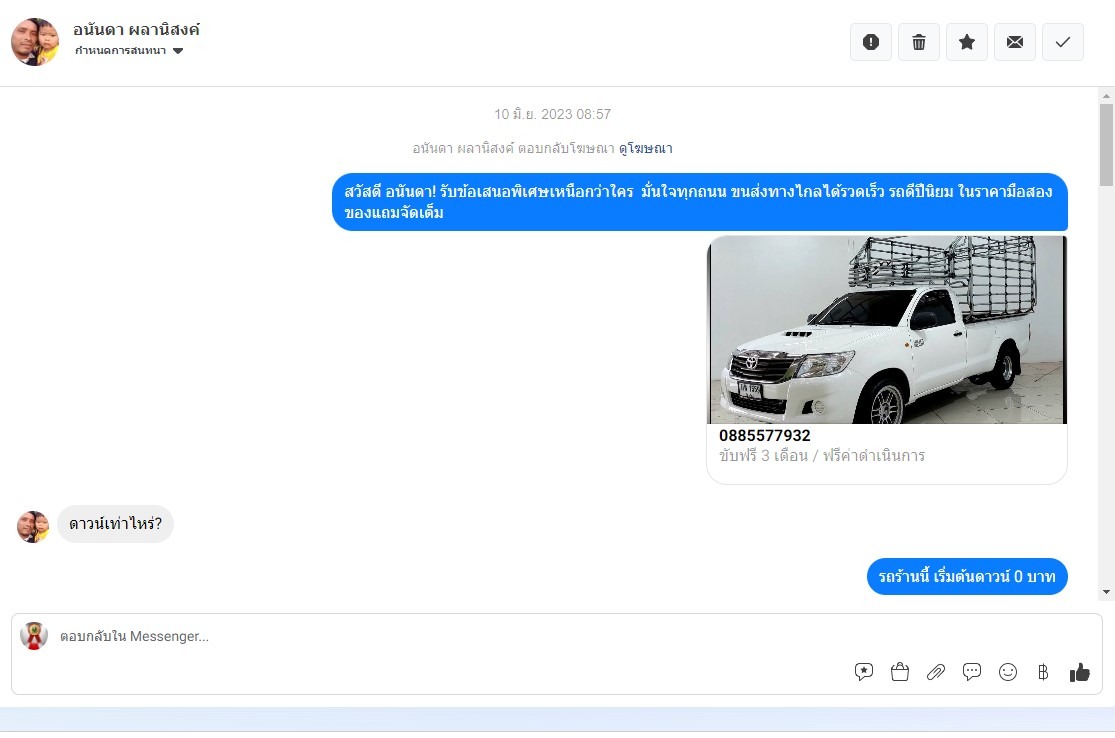1115x738 pixels.
Task: Attach a file with paperclip icon
Action: tap(936, 672)
